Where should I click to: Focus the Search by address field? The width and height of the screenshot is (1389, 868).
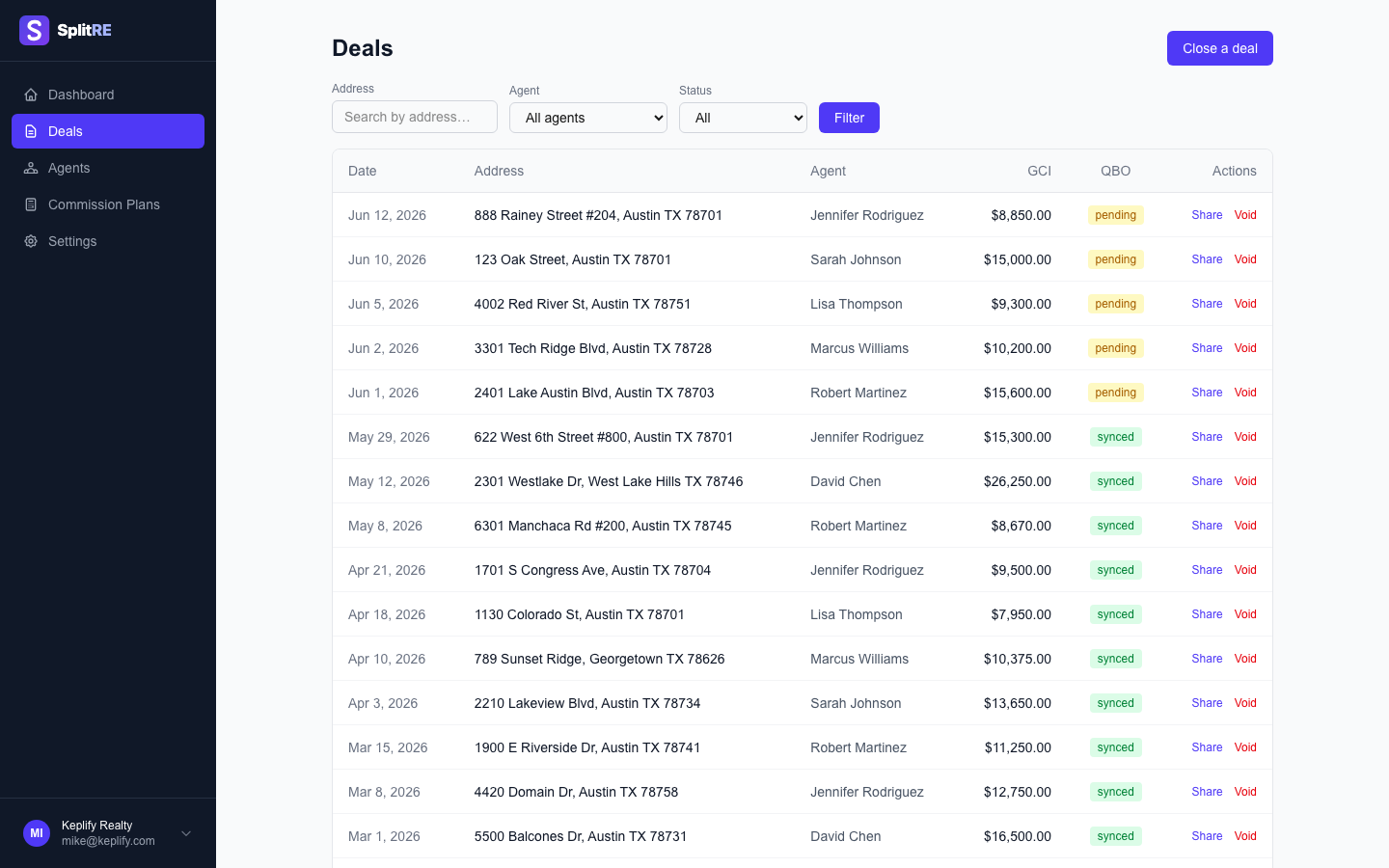pyautogui.click(x=415, y=117)
